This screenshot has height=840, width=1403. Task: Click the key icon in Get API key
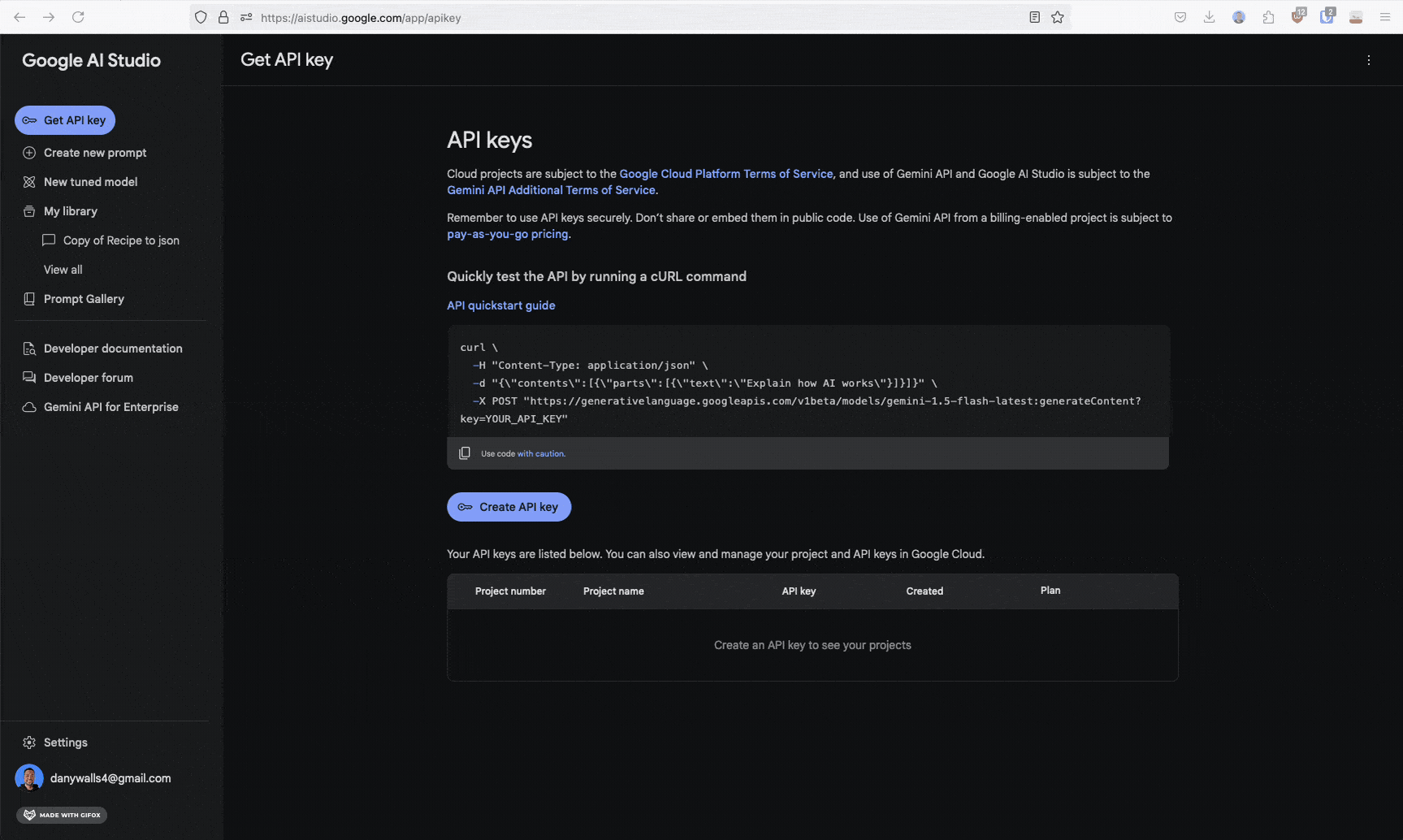click(x=29, y=120)
